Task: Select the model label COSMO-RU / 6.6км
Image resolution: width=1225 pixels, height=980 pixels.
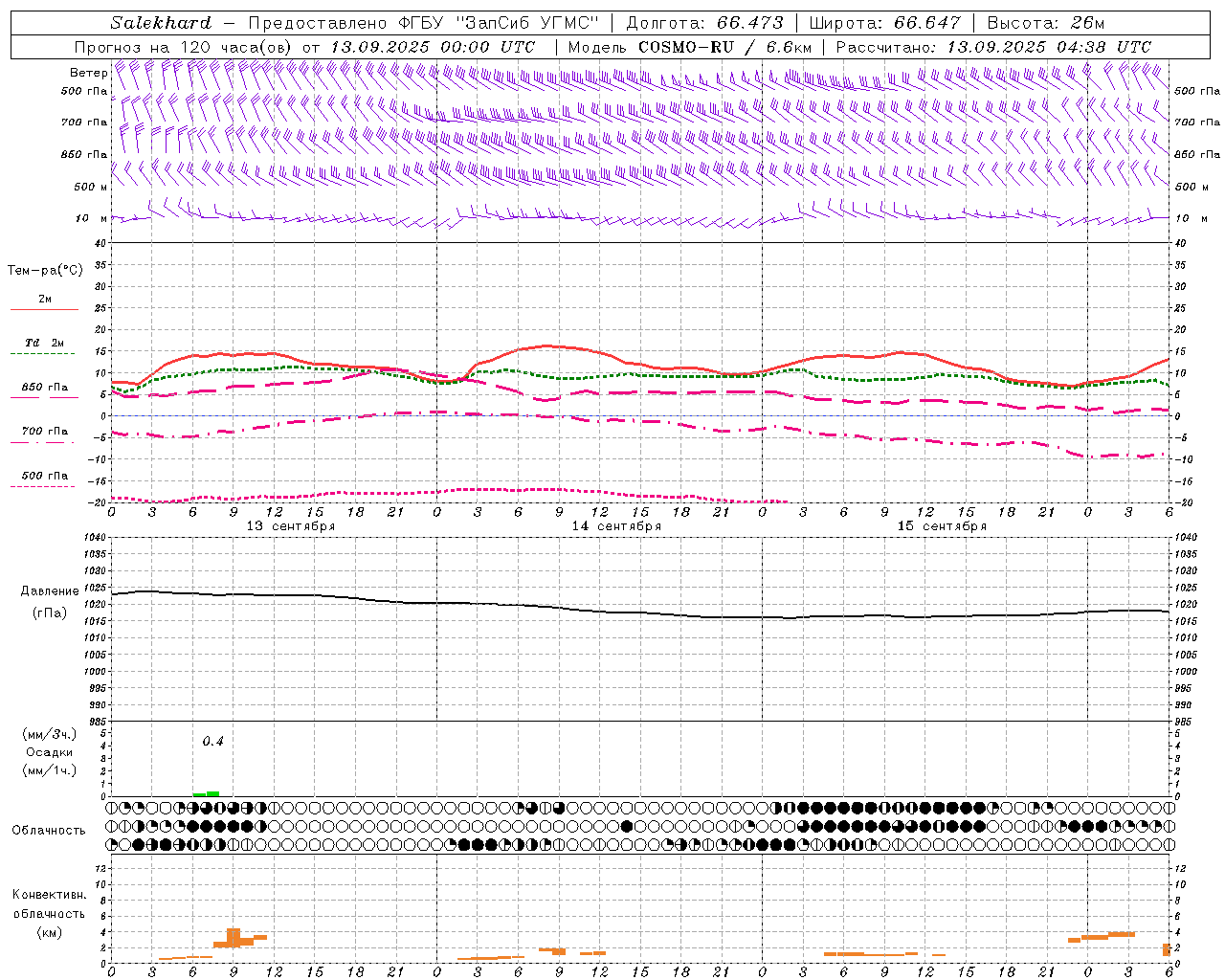Action: point(725,47)
